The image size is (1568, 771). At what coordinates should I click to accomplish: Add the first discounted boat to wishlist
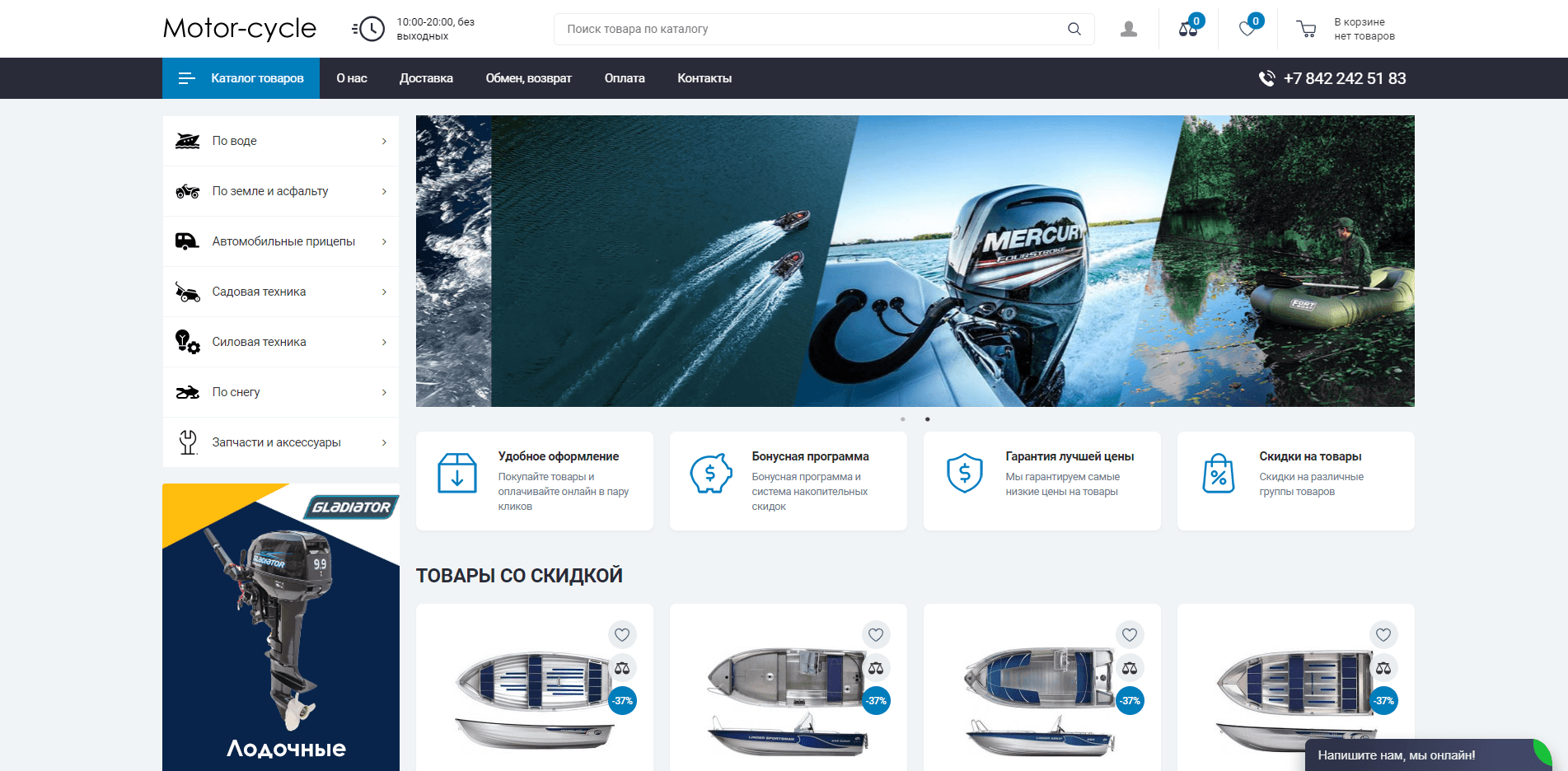pos(623,635)
